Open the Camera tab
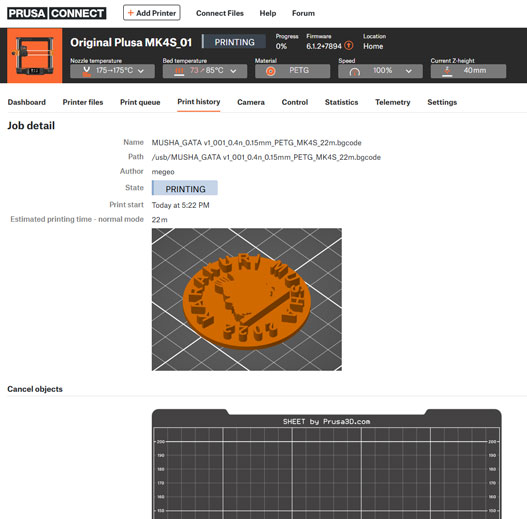The image size is (527, 519). point(251,102)
